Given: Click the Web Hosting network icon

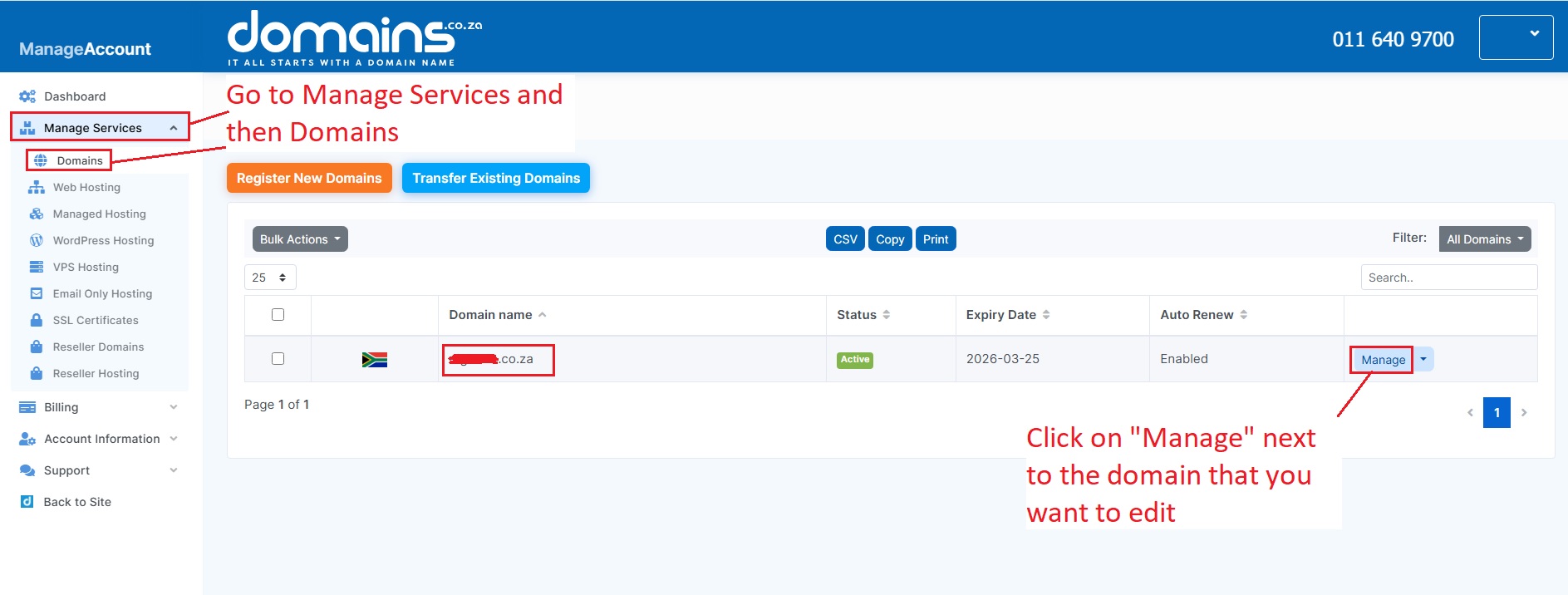Looking at the screenshot, I should tap(37, 188).
